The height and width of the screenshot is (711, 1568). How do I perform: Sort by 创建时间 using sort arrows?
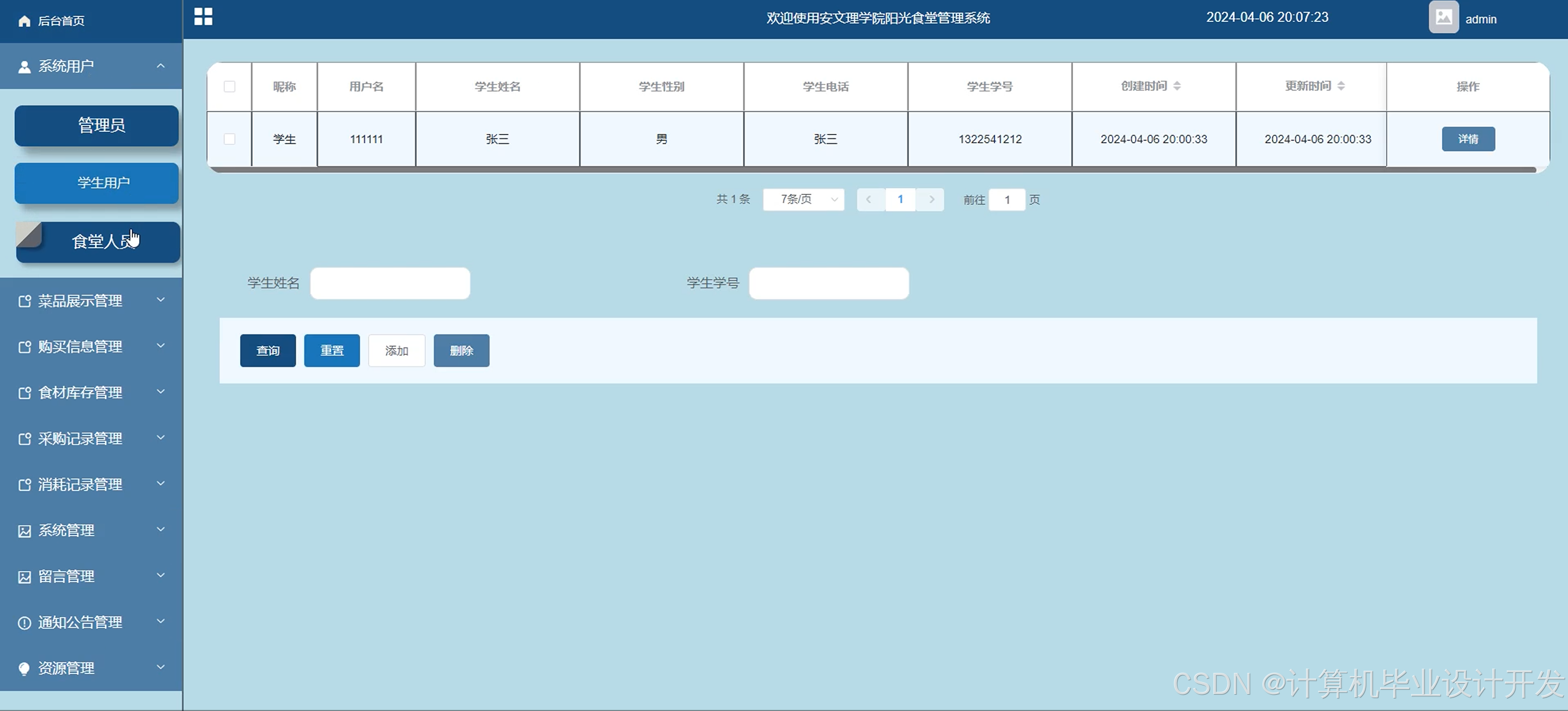1176,87
